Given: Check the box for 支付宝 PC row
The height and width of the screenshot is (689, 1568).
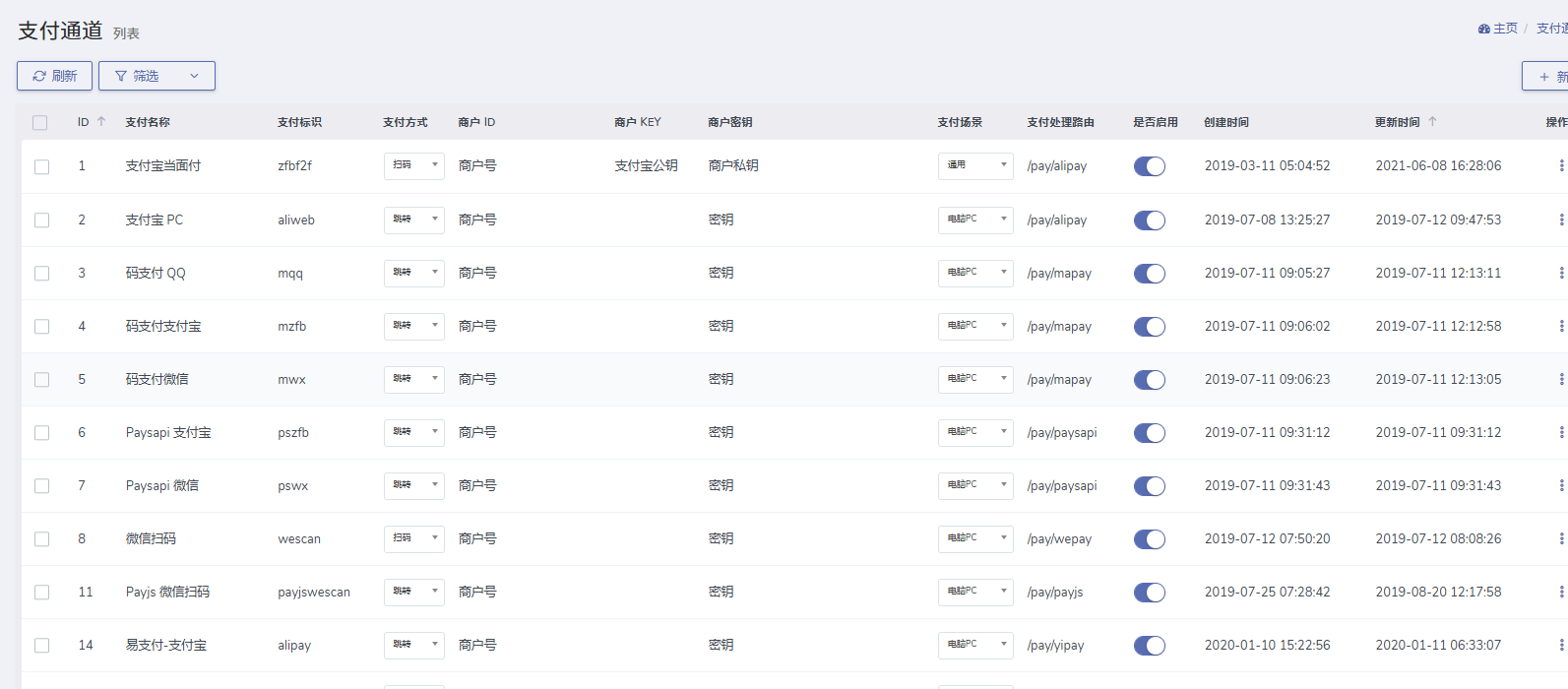Looking at the screenshot, I should coord(41,220).
